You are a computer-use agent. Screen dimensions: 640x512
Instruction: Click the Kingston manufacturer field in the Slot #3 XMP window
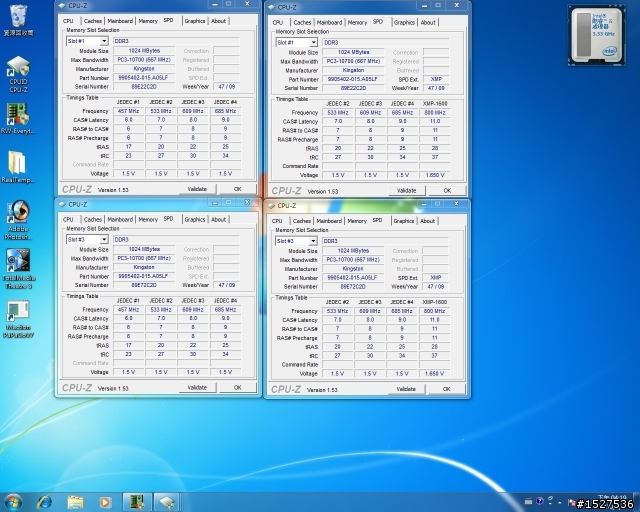click(x=353, y=269)
